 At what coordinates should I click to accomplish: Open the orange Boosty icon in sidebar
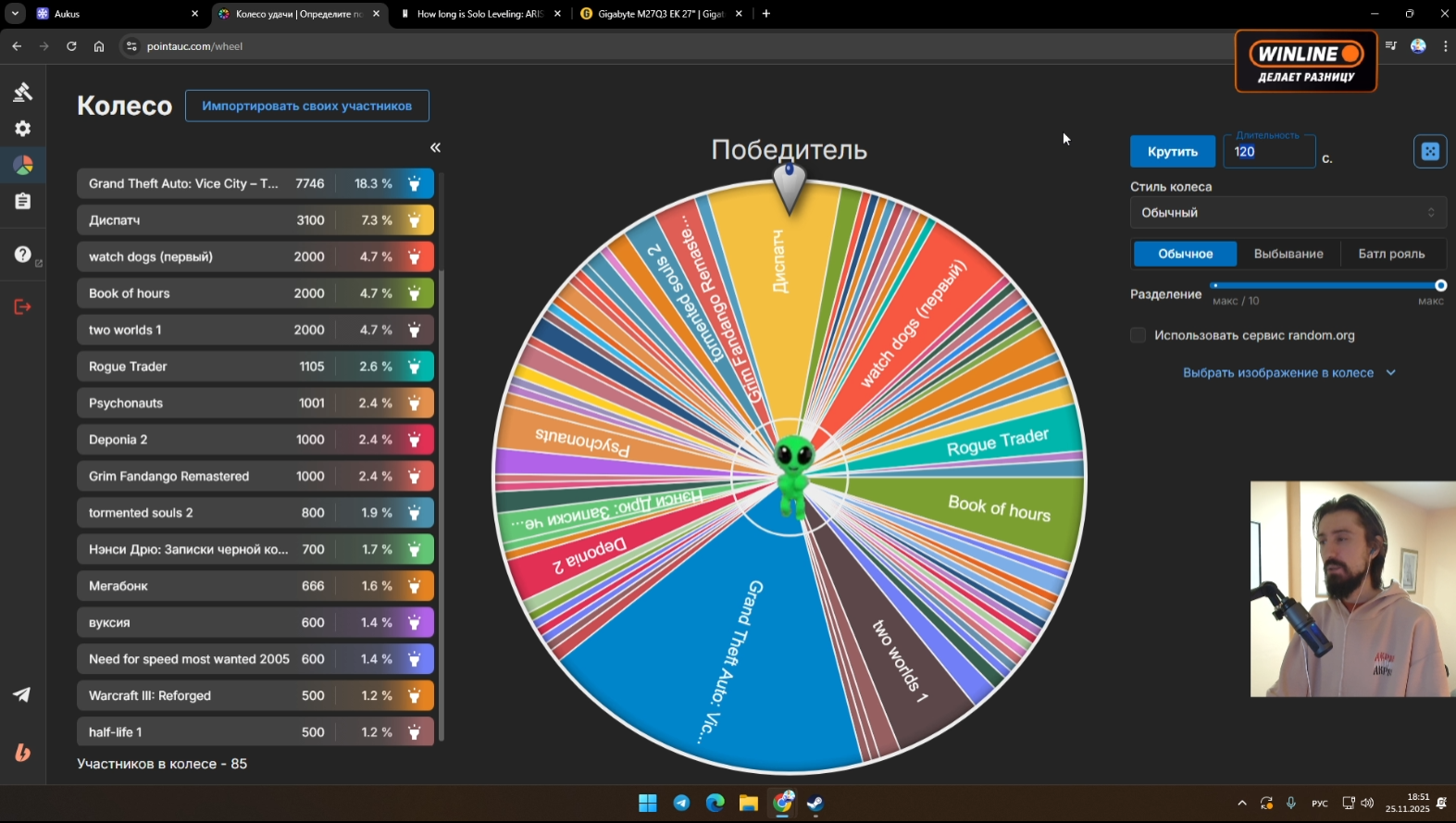pyautogui.click(x=22, y=753)
